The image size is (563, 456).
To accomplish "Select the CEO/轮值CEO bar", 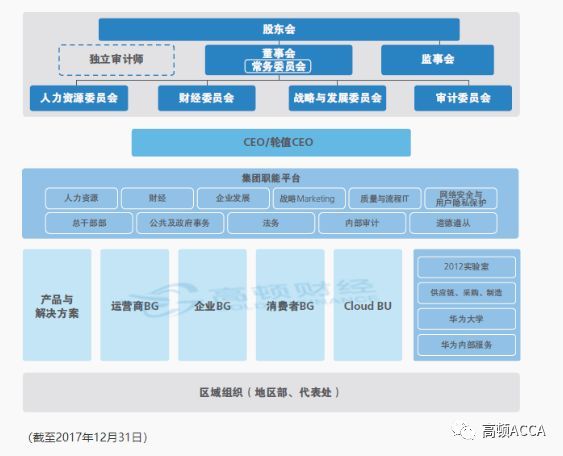I will [271, 142].
